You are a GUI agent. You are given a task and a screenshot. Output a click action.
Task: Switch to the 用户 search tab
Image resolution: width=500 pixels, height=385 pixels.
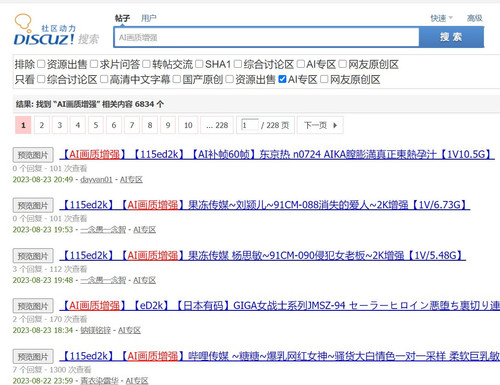click(x=148, y=18)
